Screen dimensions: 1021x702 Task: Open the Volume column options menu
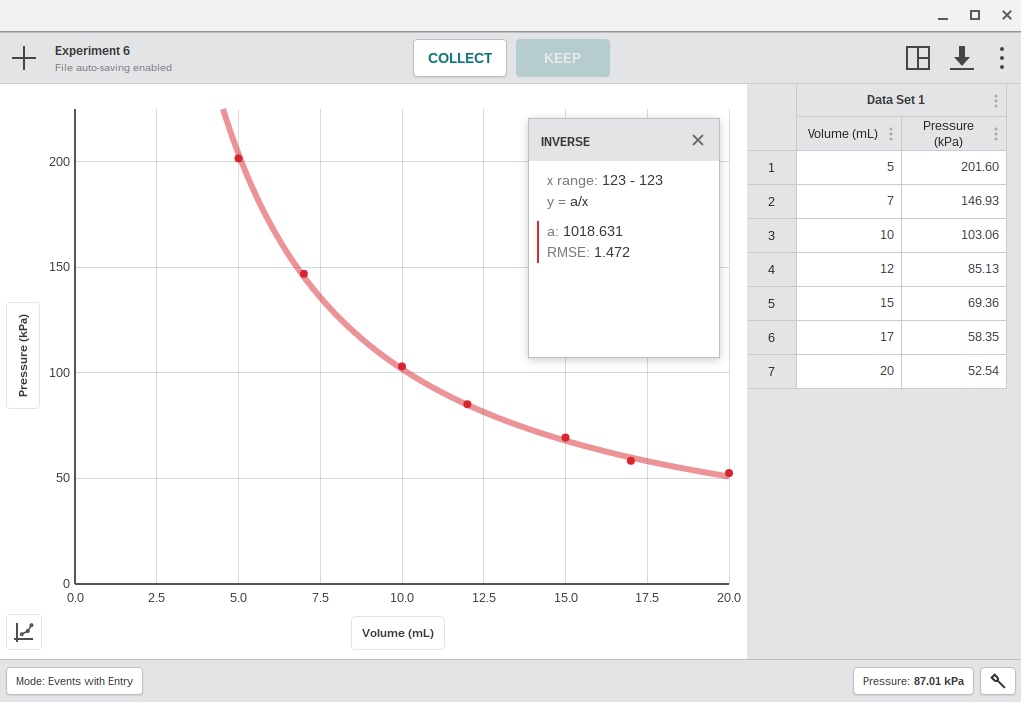click(x=893, y=133)
